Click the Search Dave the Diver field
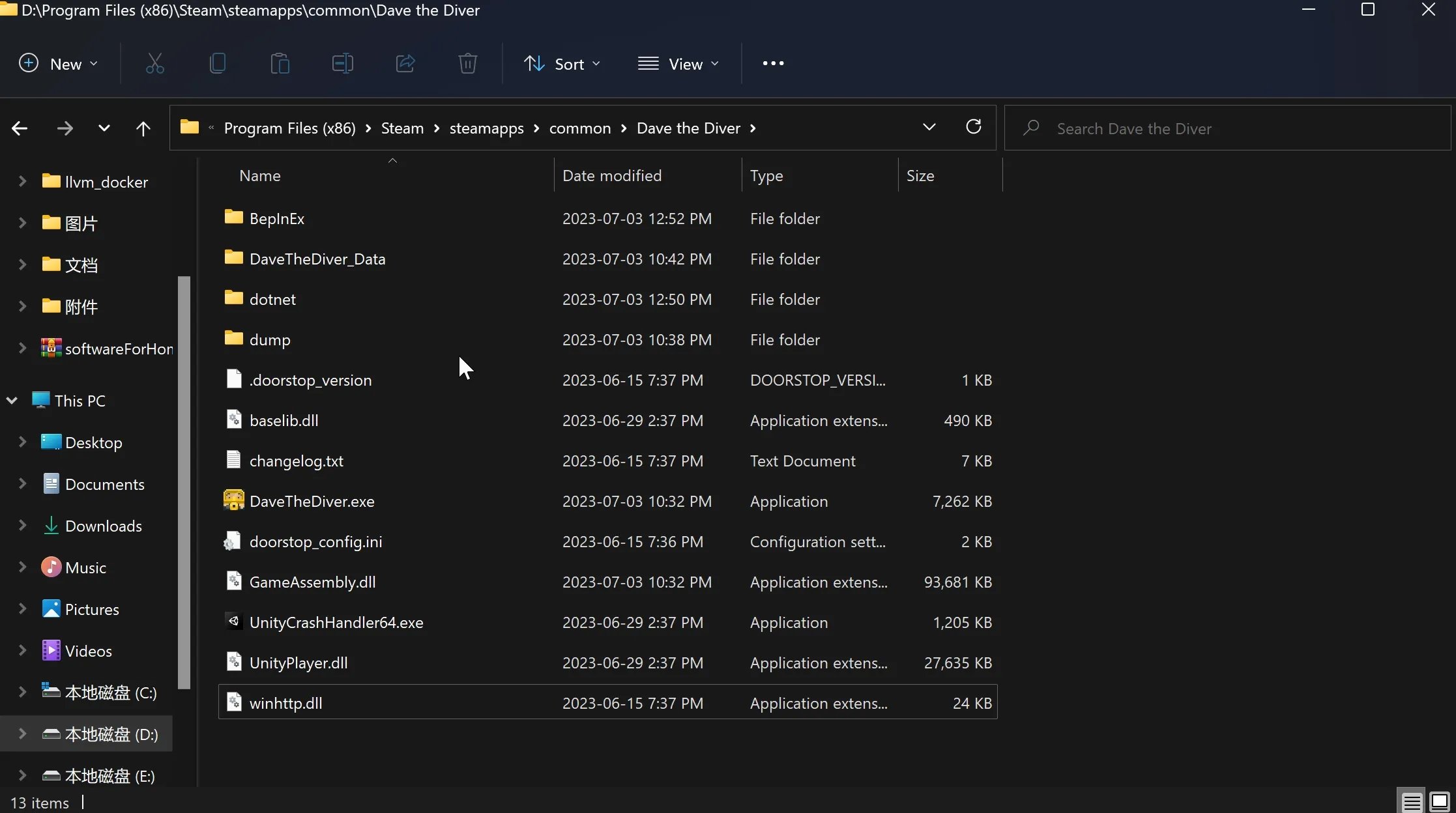Viewport: 1456px width, 813px height. click(x=1227, y=128)
